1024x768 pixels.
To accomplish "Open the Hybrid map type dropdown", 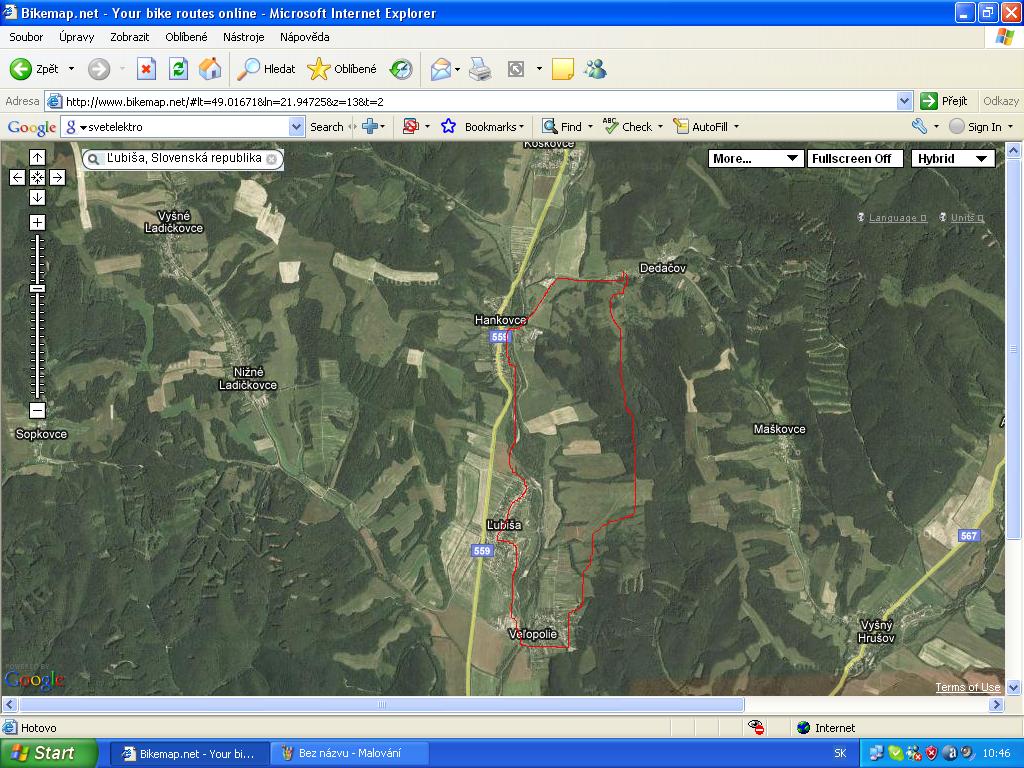I will click(953, 158).
